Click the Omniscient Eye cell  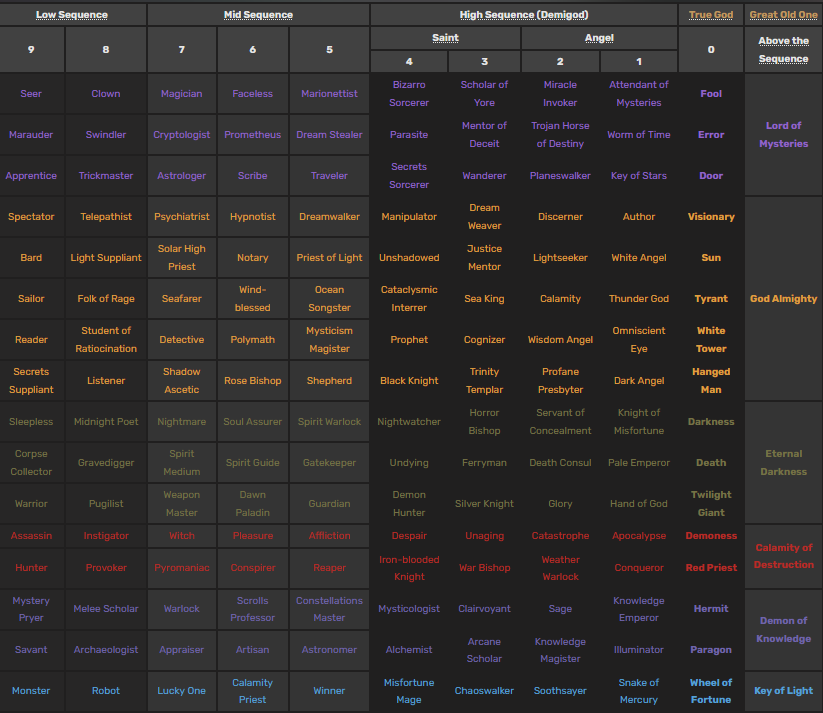coord(639,339)
